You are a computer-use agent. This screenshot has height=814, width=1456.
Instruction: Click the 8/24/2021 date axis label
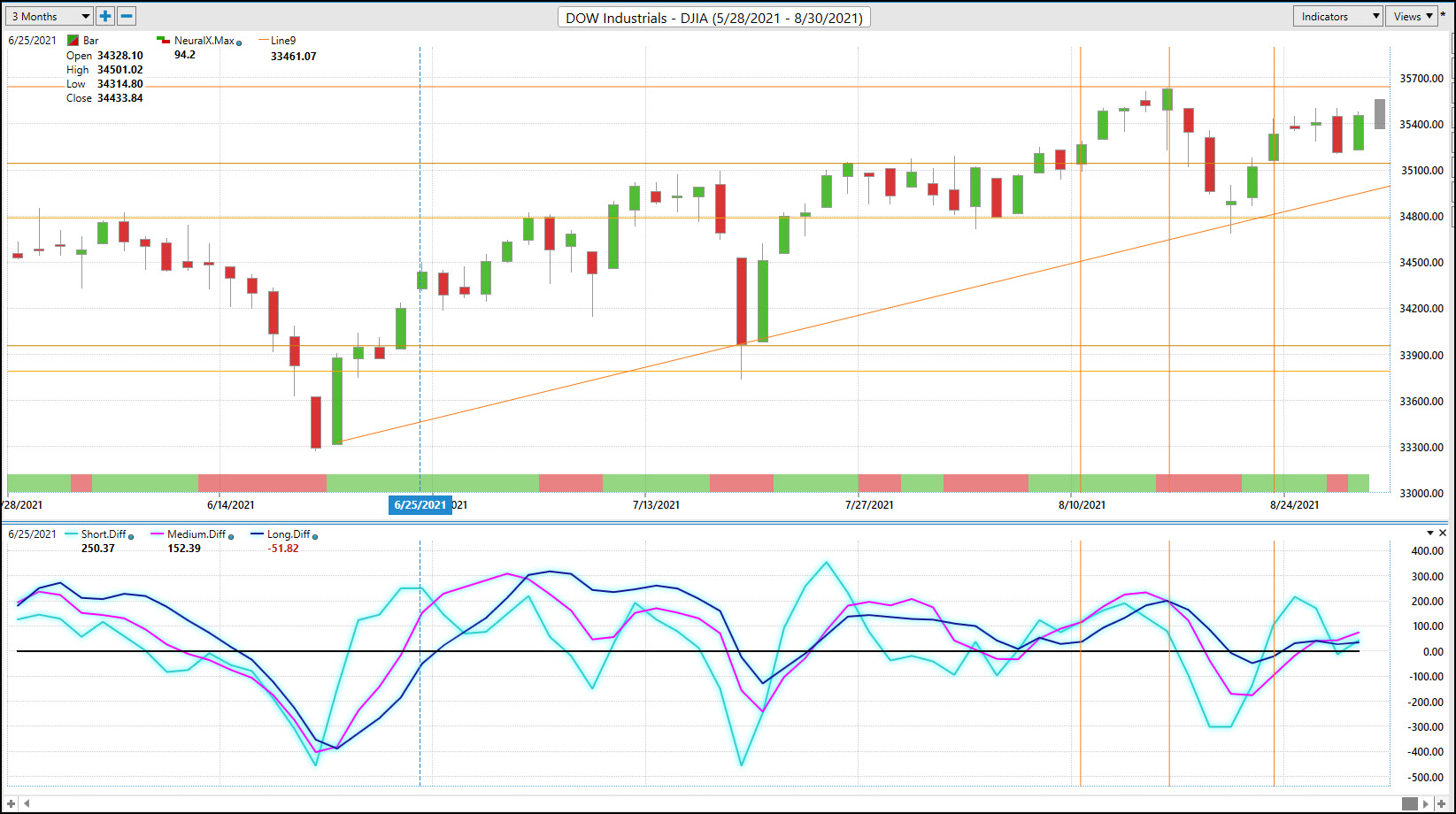[1294, 504]
